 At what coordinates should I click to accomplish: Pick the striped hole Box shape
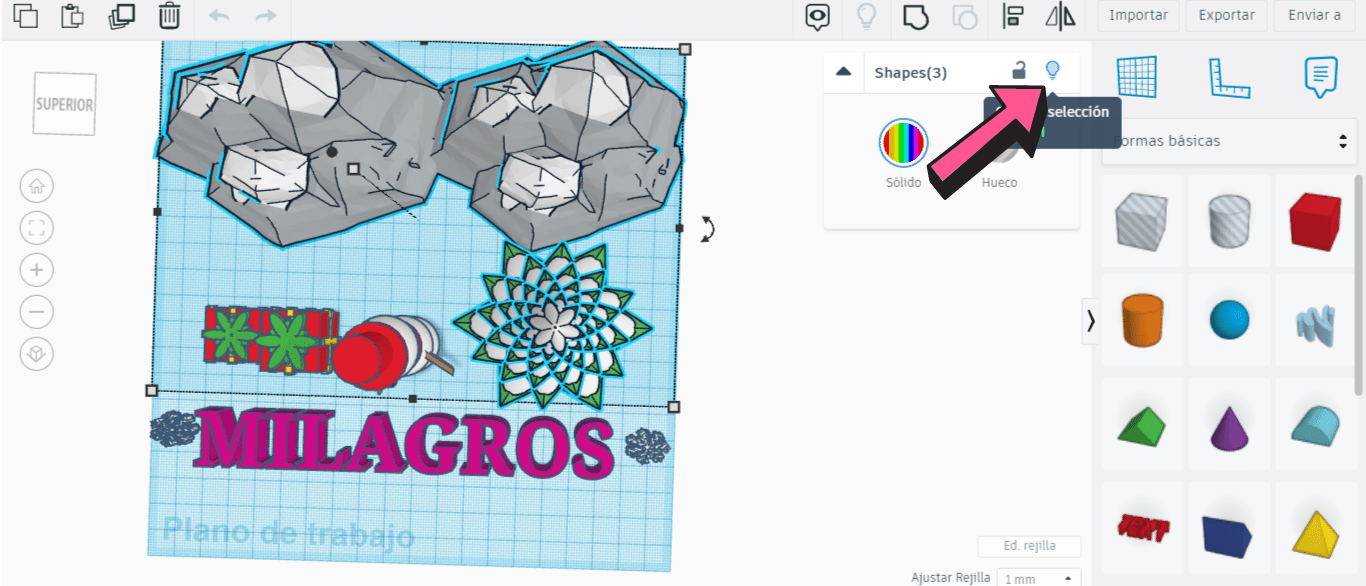point(1142,221)
